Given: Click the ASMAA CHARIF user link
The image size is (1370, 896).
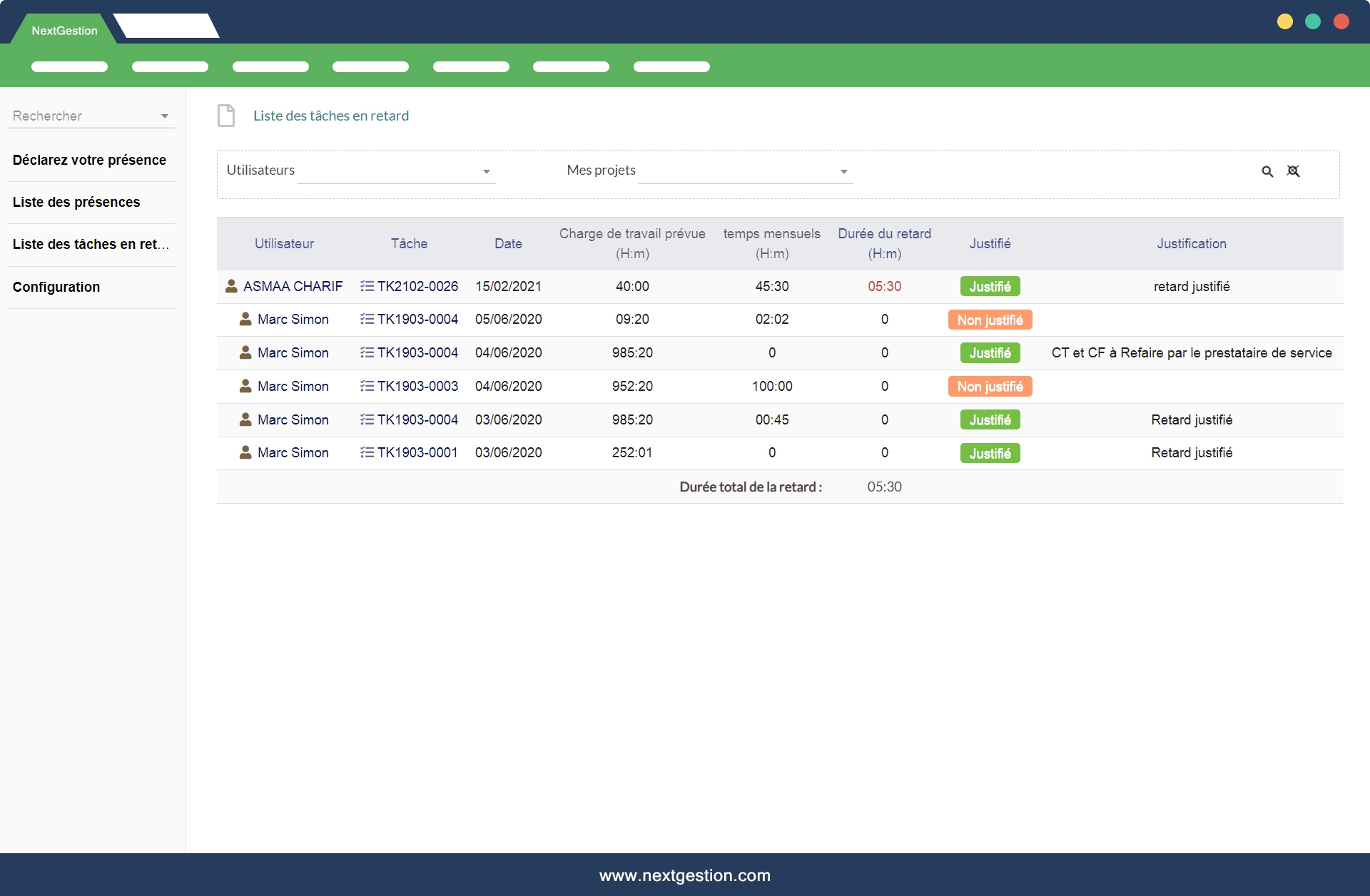Looking at the screenshot, I should click(x=293, y=286).
